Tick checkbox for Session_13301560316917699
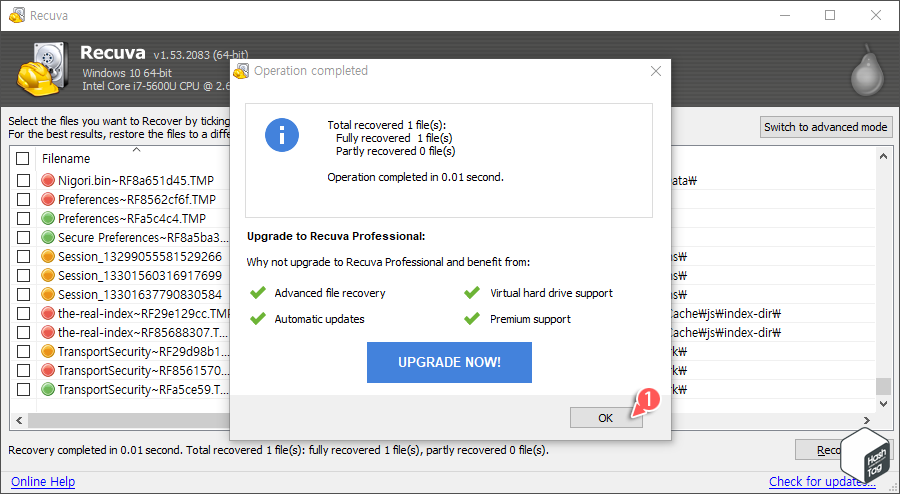The width and height of the screenshot is (900, 494). [x=24, y=275]
